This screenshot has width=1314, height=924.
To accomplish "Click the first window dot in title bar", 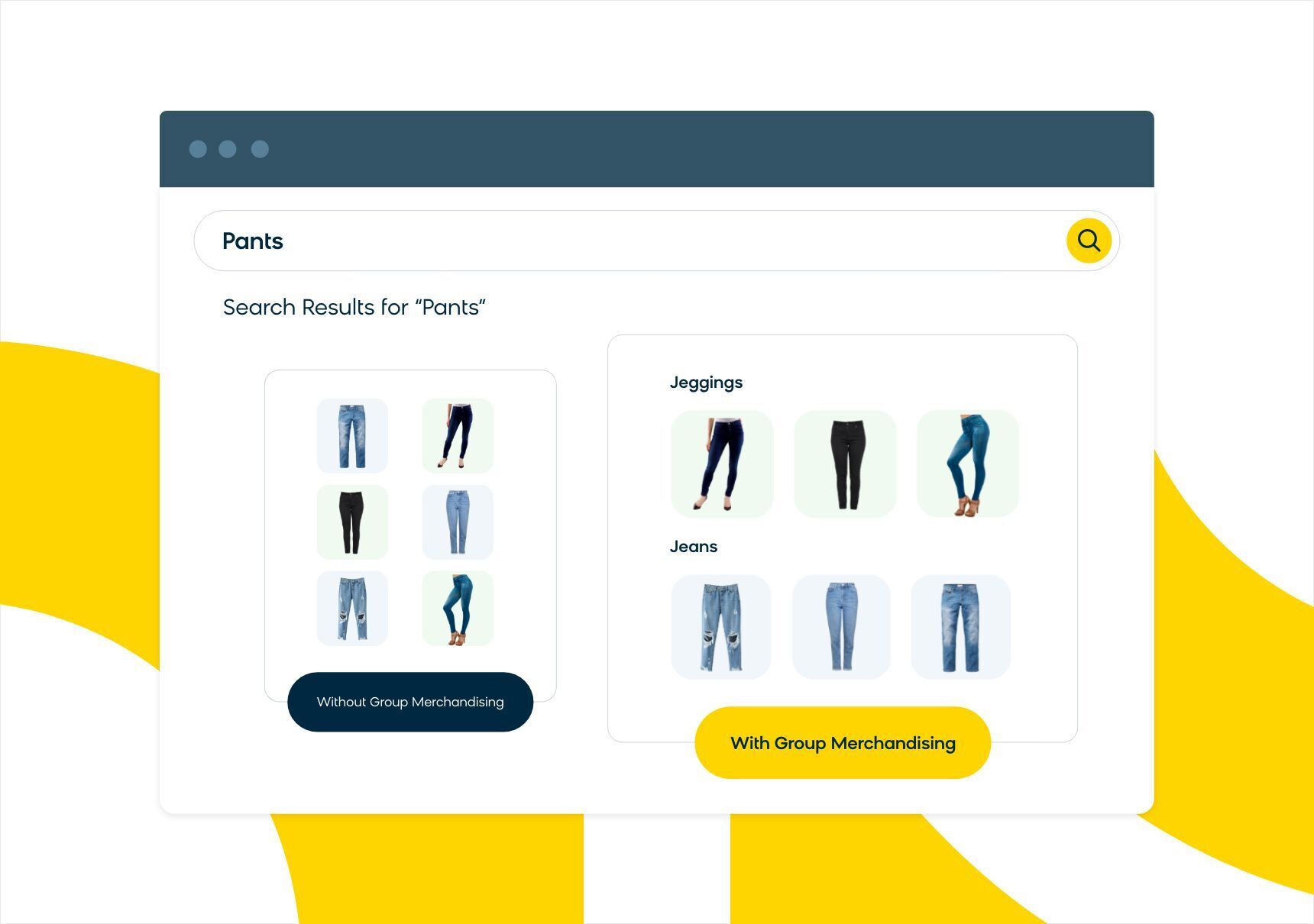I will click(198, 149).
